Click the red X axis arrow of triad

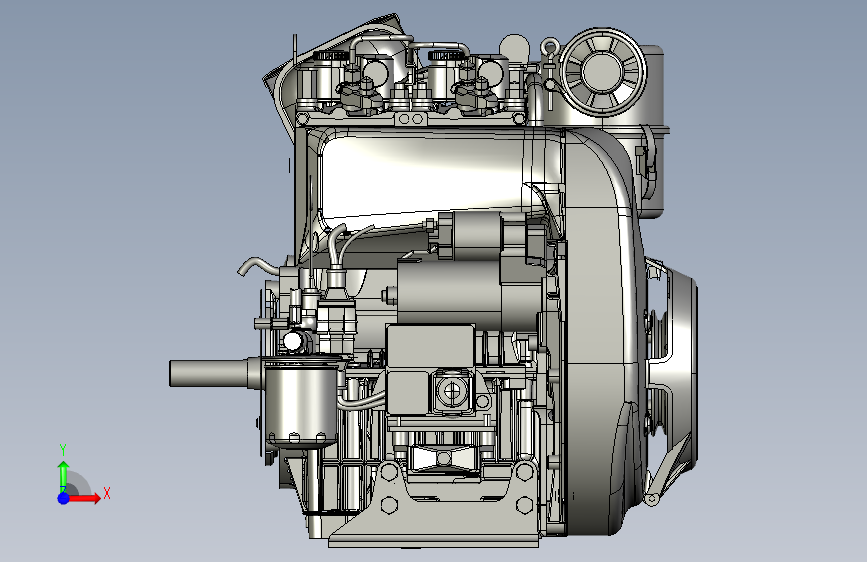[x=84, y=498]
